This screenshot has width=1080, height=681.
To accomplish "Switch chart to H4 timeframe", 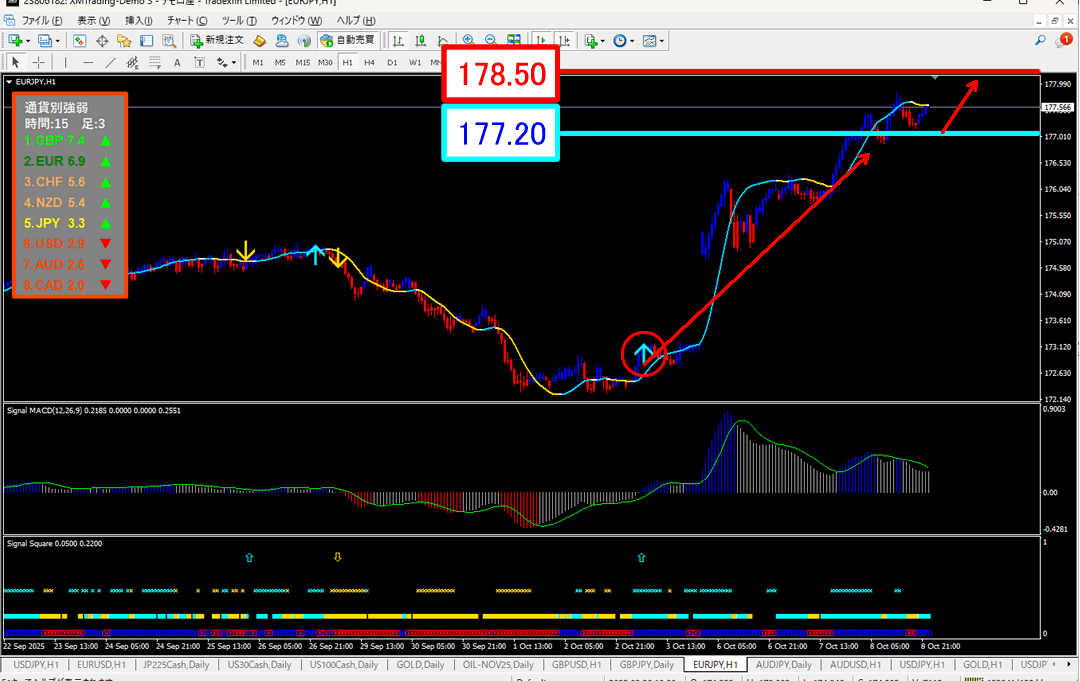I will pyautogui.click(x=369, y=63).
